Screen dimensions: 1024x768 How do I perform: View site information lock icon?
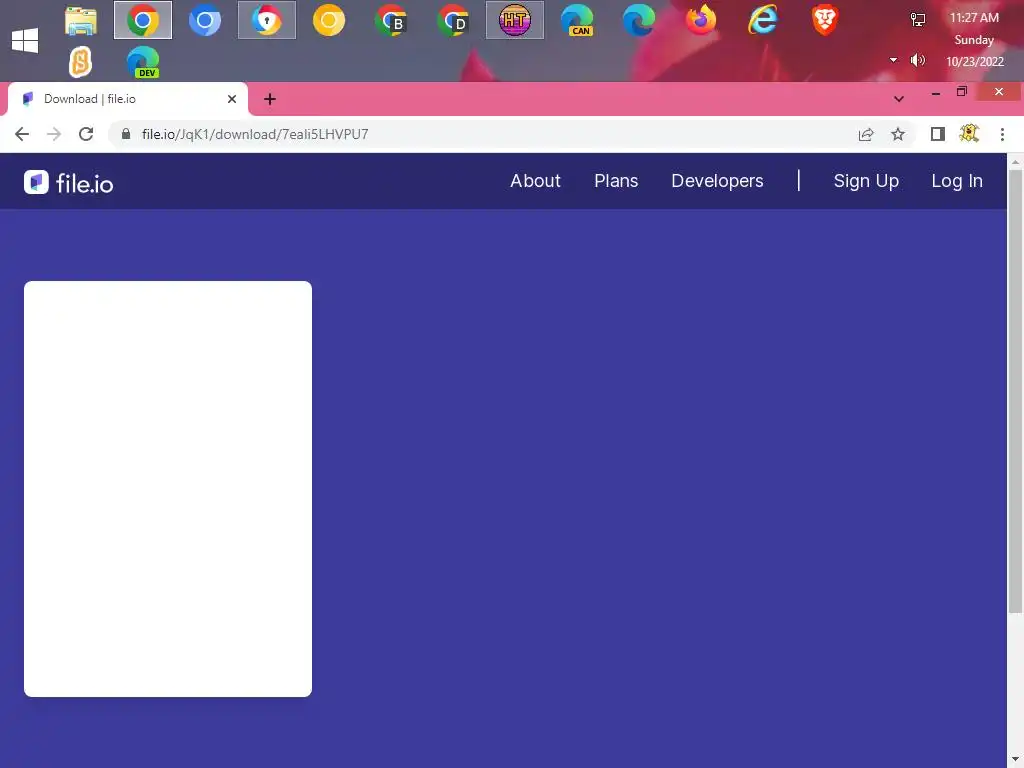point(126,134)
